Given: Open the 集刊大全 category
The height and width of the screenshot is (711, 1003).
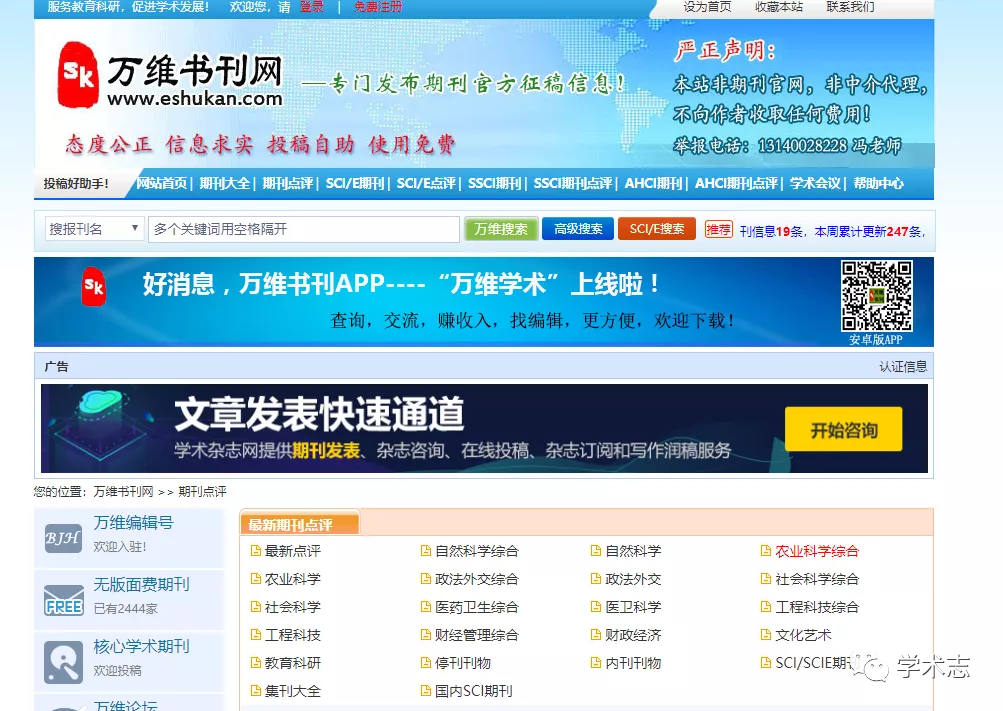Looking at the screenshot, I should pos(293,691).
